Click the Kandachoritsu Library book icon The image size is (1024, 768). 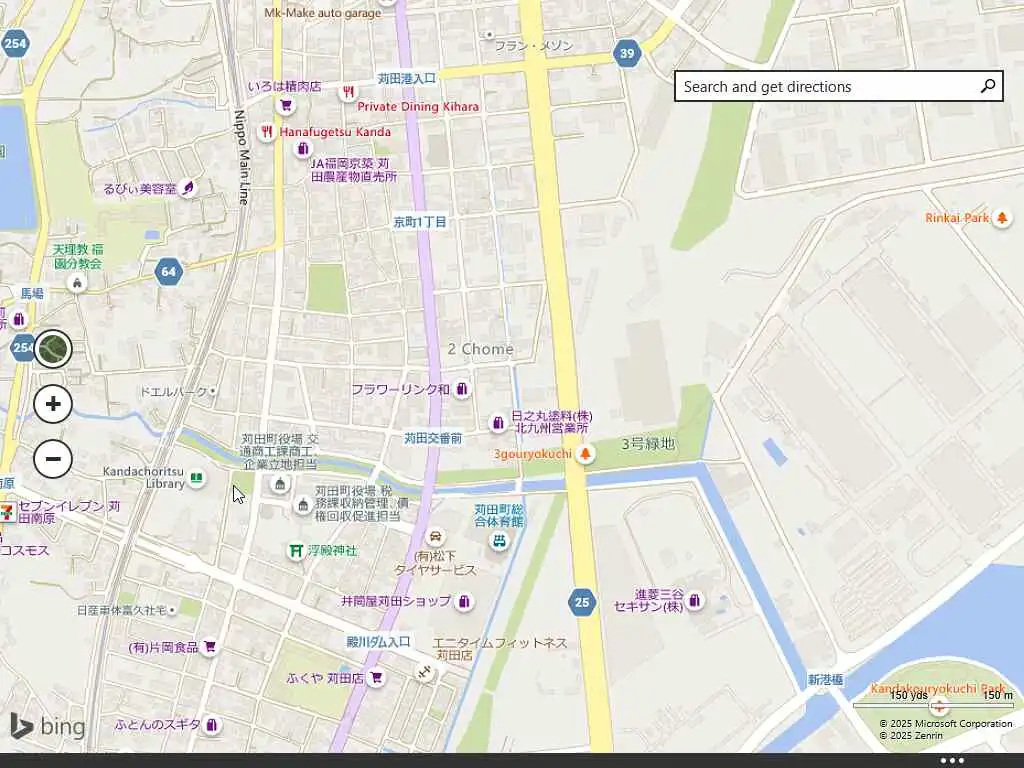coord(196,478)
